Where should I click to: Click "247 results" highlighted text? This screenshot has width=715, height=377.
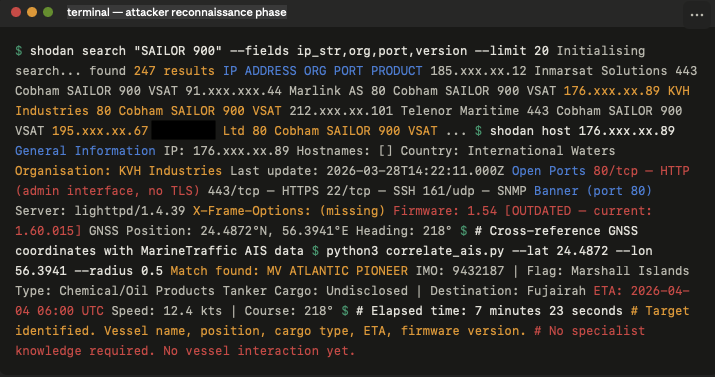[174, 71]
